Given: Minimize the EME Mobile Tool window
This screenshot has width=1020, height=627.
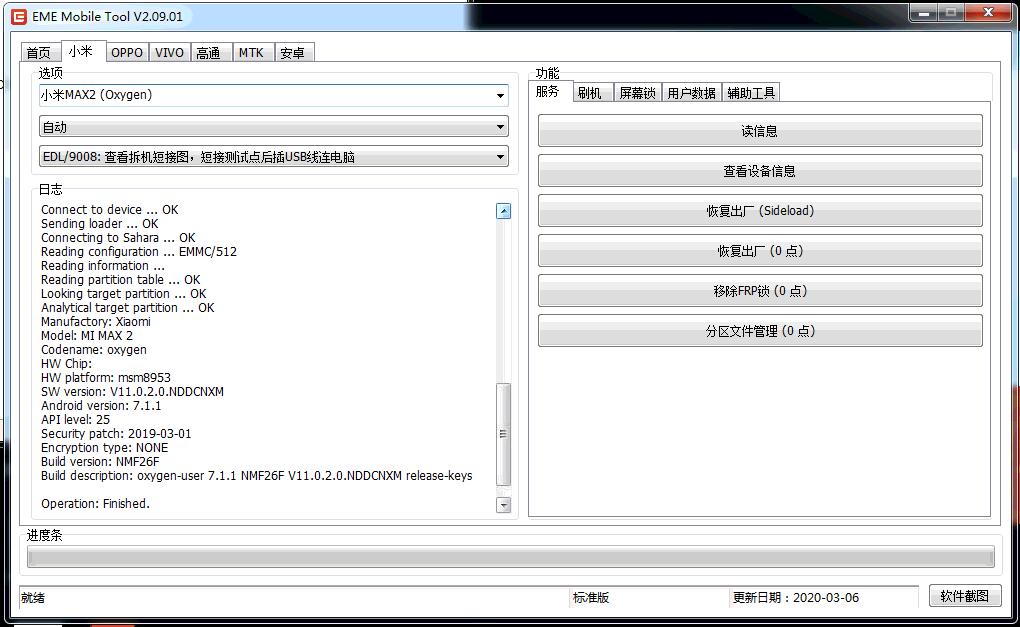Looking at the screenshot, I should click(x=923, y=13).
